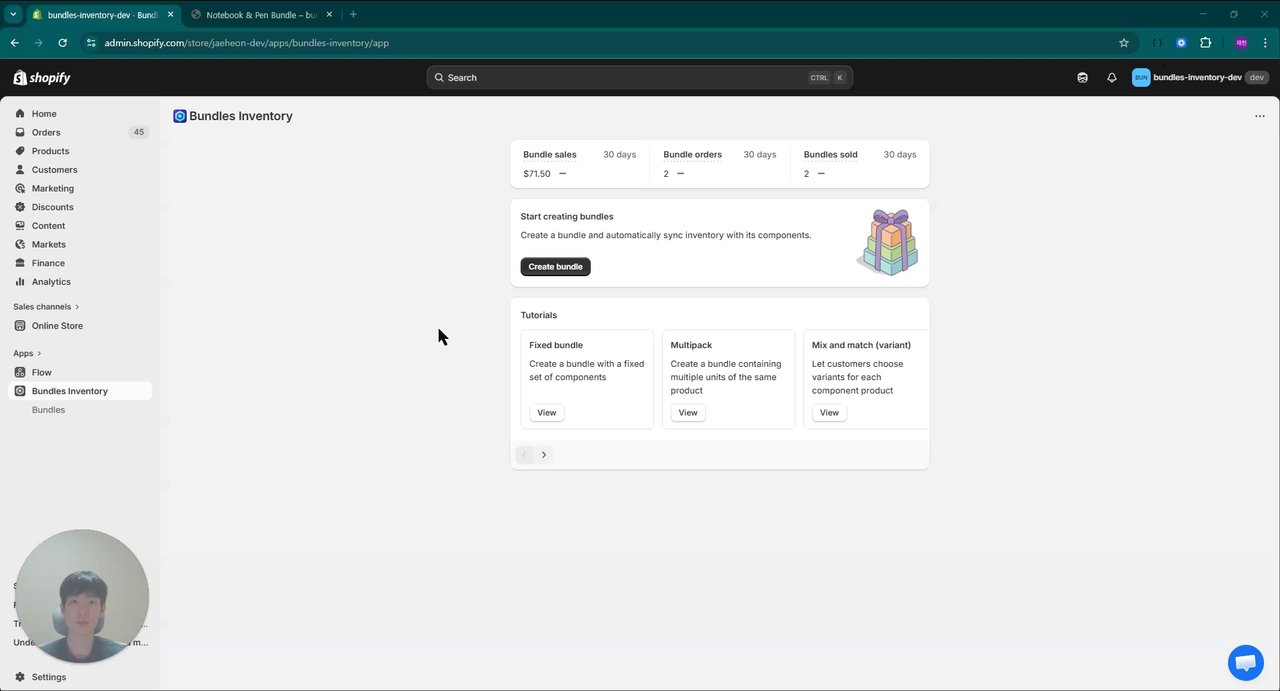Show previous tutorials with left arrow
The width and height of the screenshot is (1280, 691).
pyautogui.click(x=524, y=455)
